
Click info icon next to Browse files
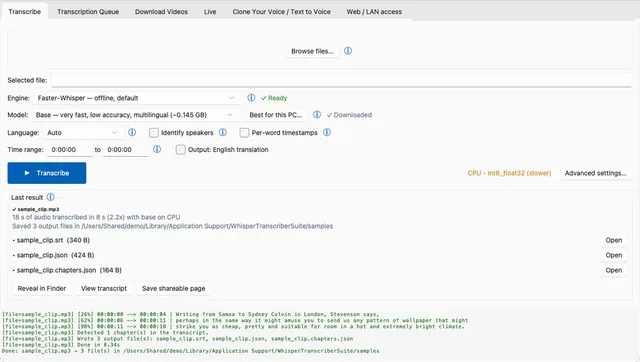tap(348, 51)
